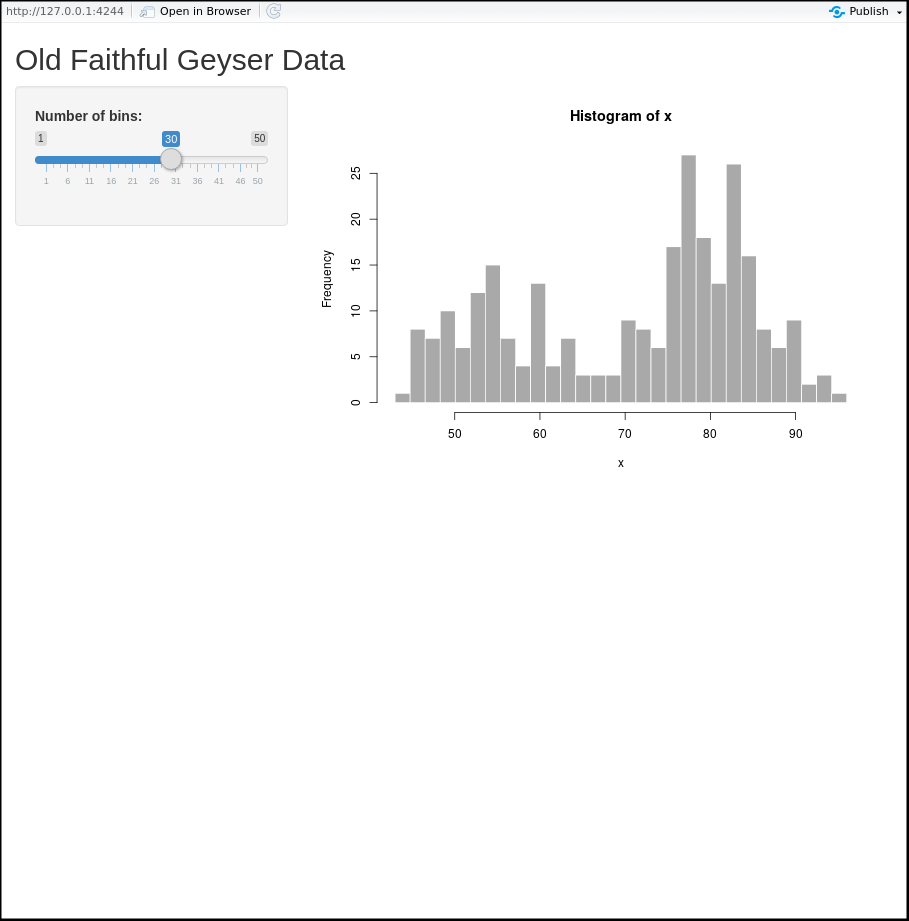Click the tallest histogram bar
This screenshot has width=909, height=921.
click(688, 278)
